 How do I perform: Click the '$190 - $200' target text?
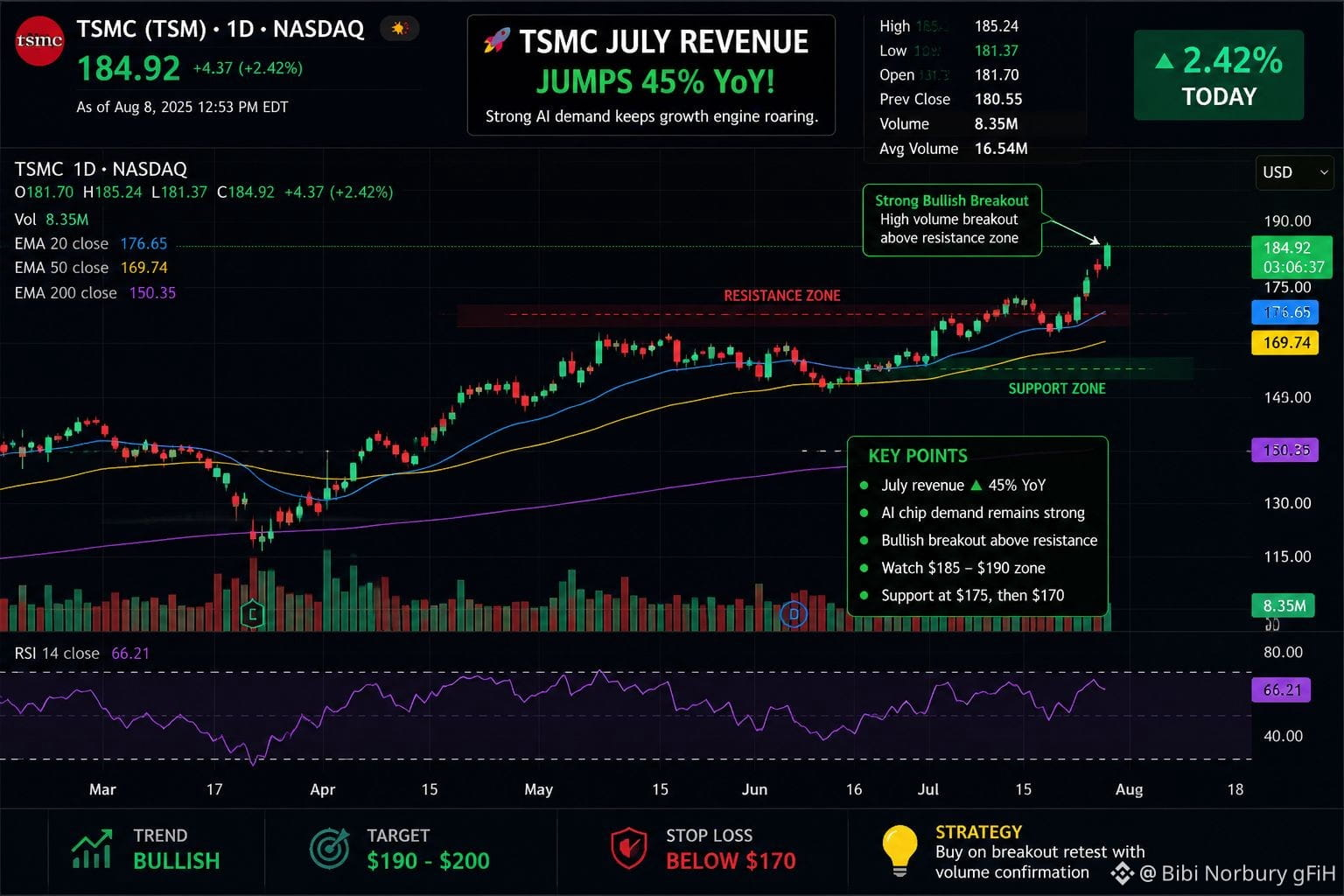(x=429, y=861)
